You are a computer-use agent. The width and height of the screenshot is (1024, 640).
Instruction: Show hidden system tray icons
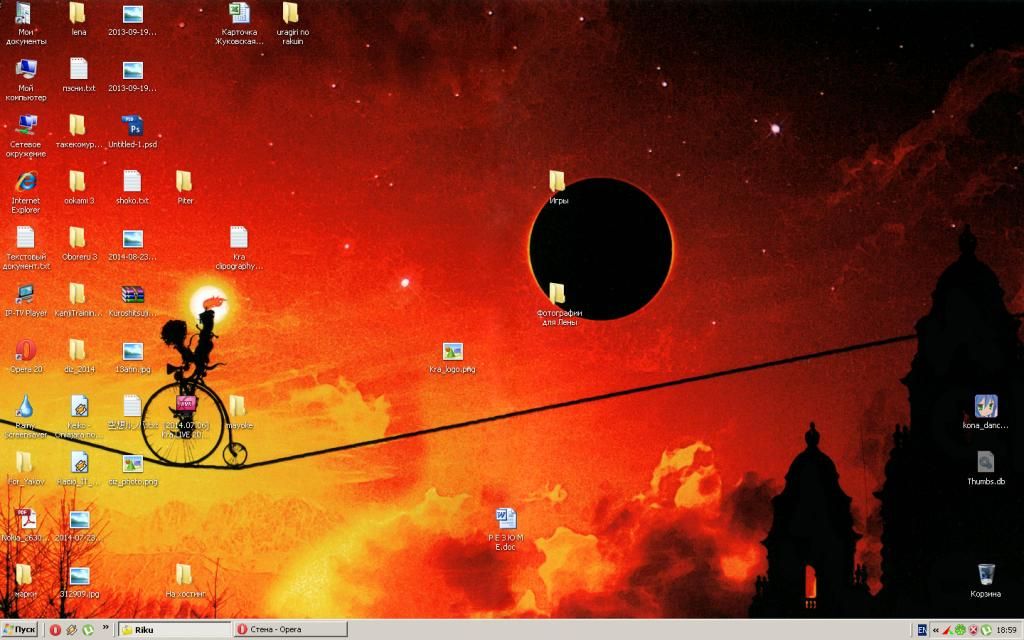pos(935,630)
